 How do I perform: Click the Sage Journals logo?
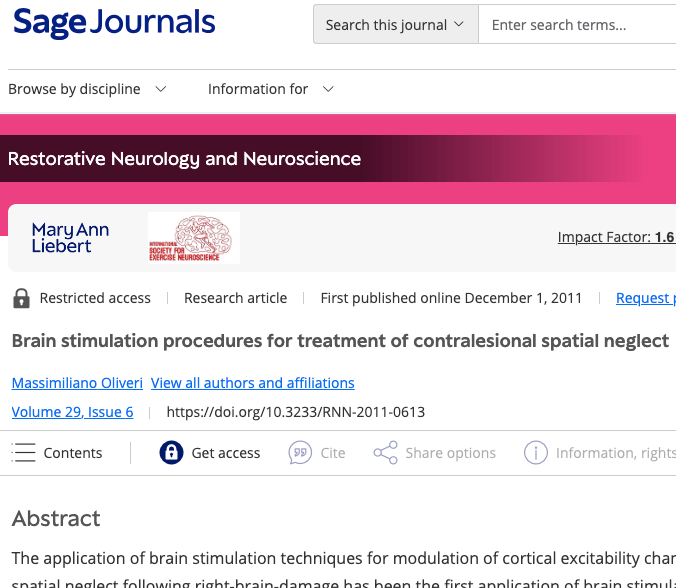pos(114,22)
